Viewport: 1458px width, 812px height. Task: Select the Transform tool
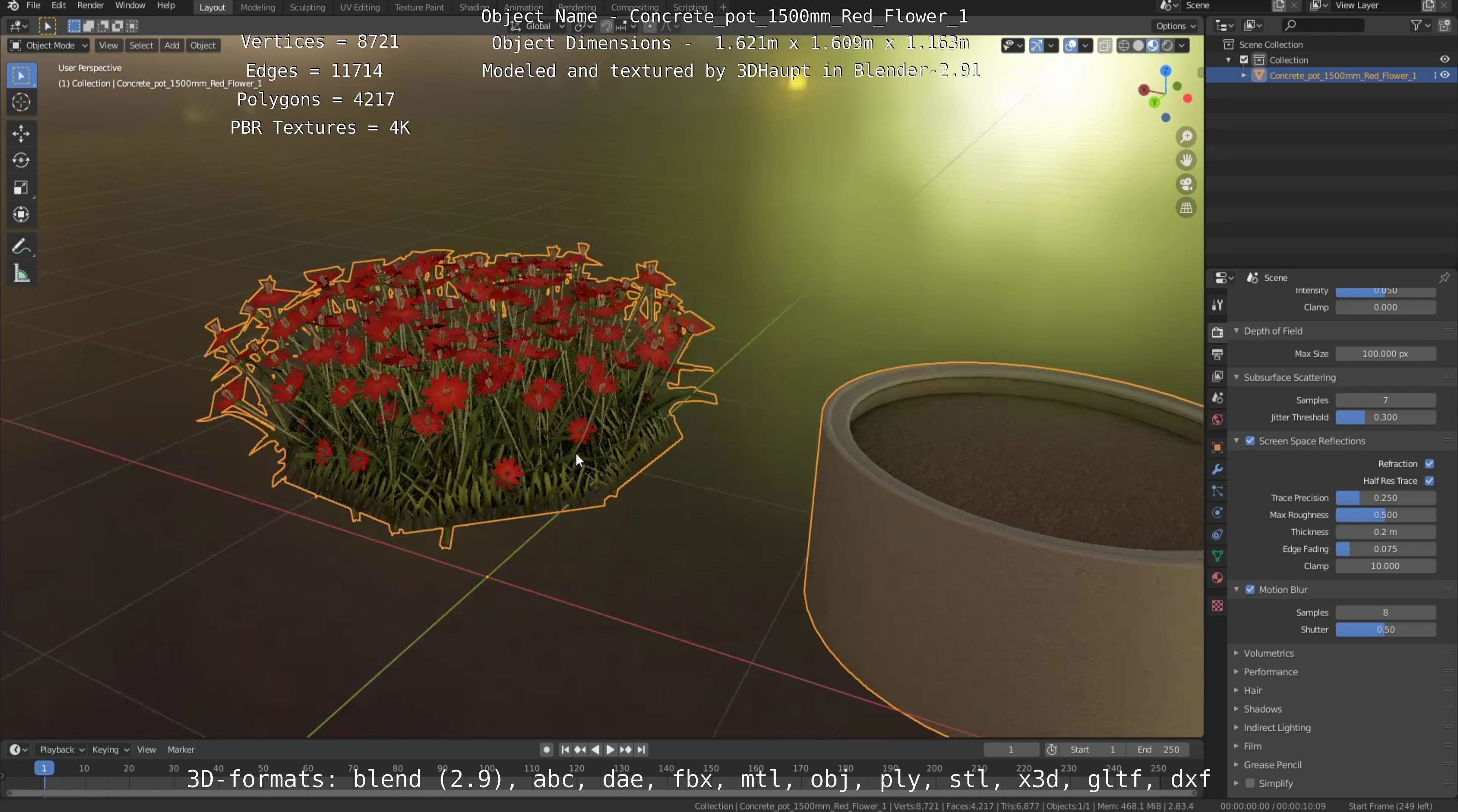click(x=22, y=214)
